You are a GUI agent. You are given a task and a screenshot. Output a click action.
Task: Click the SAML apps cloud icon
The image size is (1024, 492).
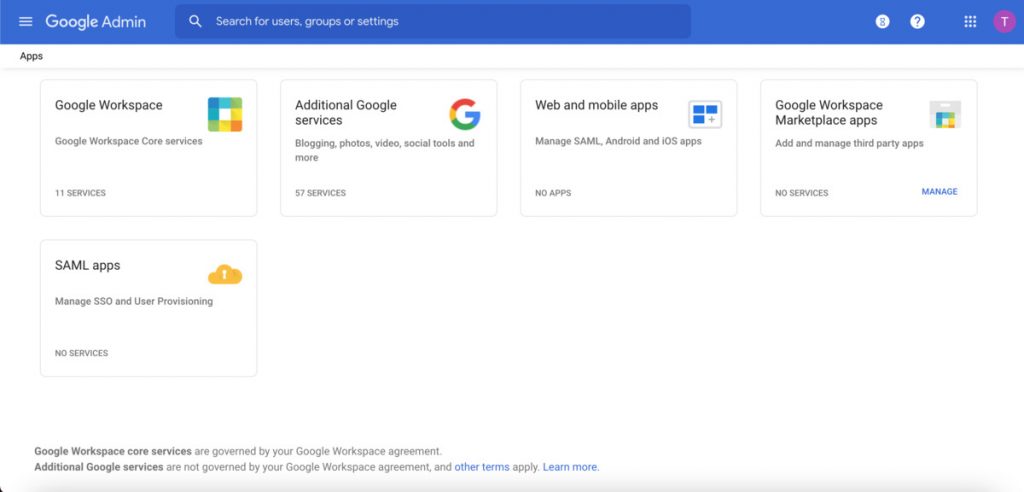tap(225, 274)
